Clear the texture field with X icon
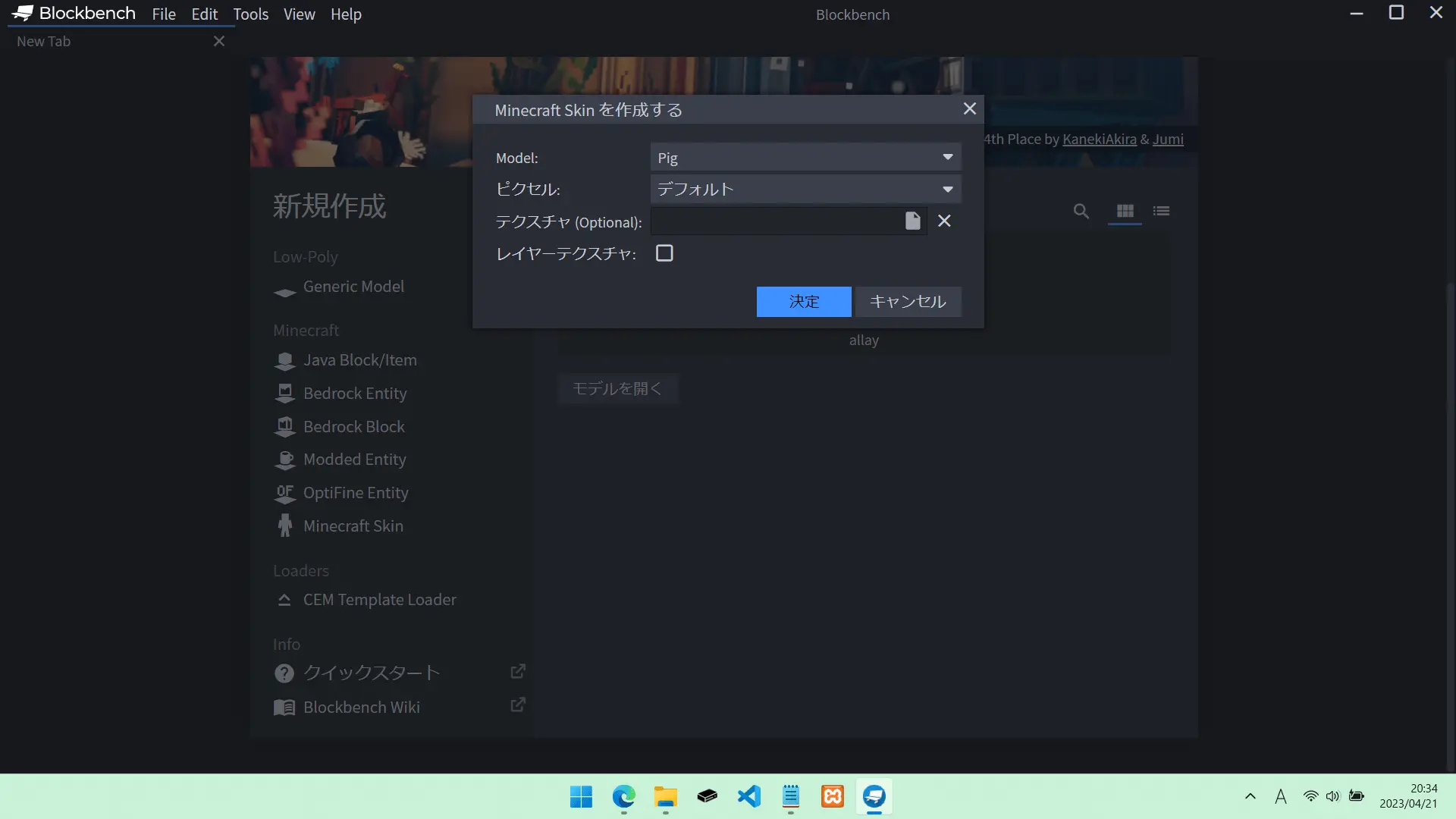 click(x=944, y=221)
